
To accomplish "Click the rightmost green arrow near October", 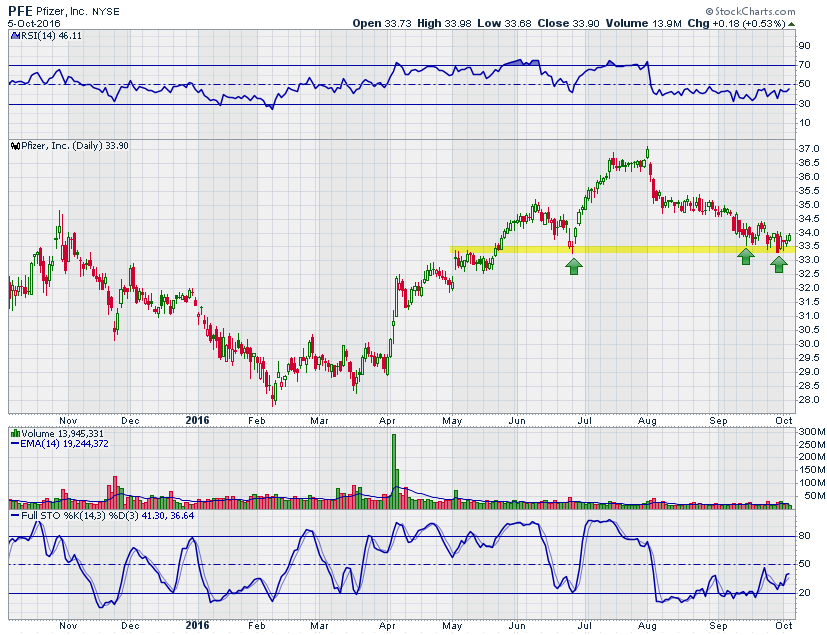I will coord(779,265).
